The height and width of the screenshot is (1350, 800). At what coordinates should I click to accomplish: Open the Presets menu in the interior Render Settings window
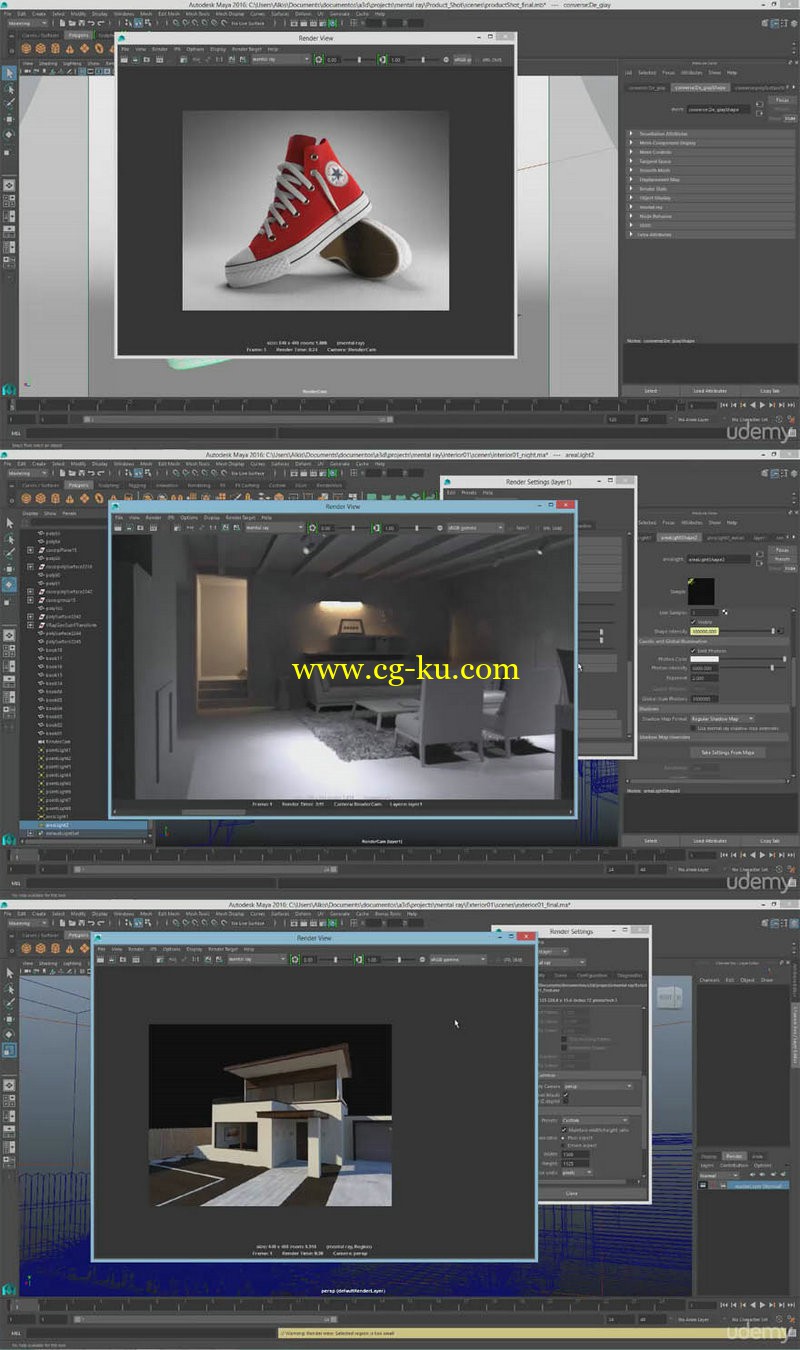tap(468, 492)
